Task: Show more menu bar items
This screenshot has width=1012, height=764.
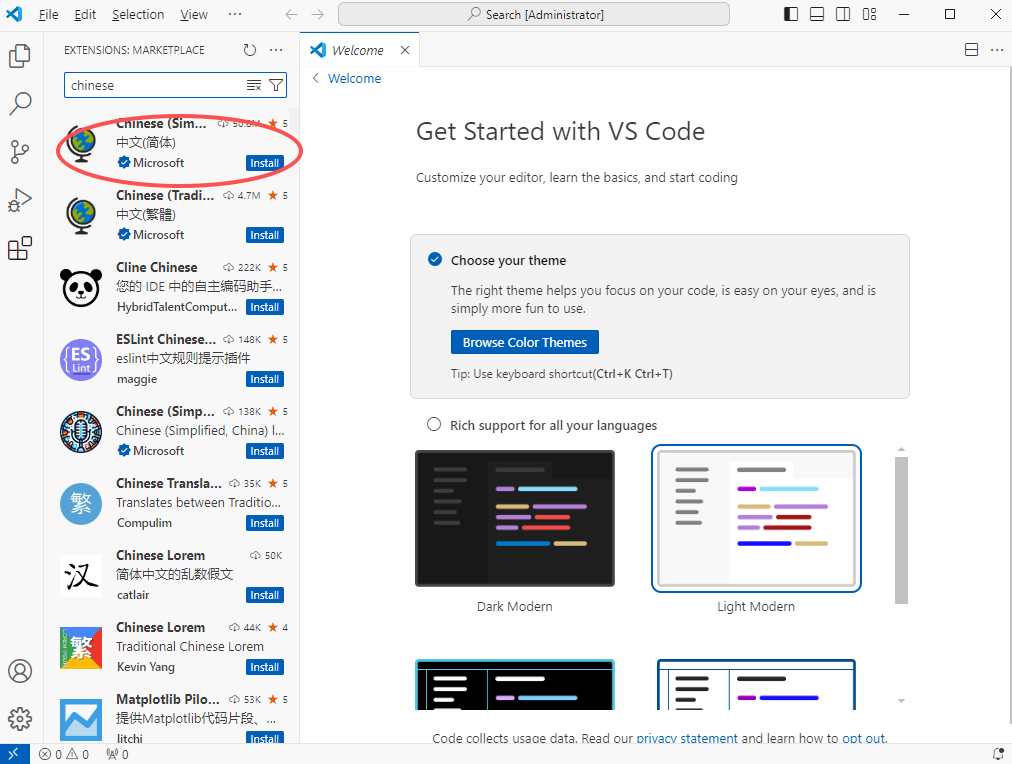Action: pyautogui.click(x=235, y=14)
